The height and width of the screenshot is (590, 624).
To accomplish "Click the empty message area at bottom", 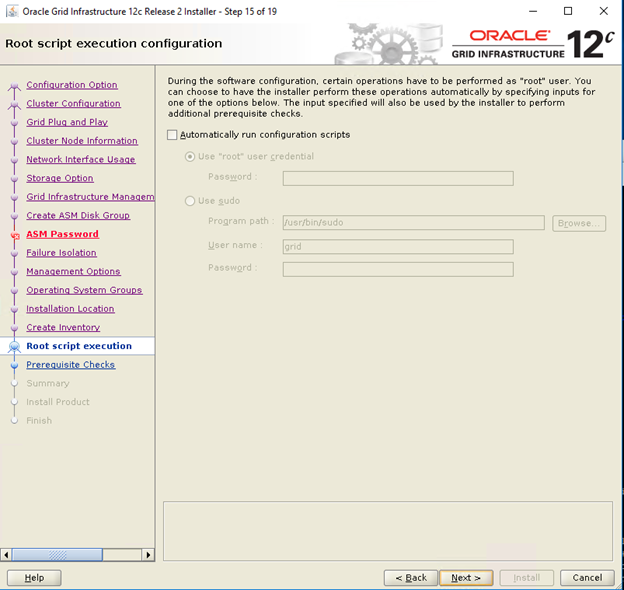I will 388,531.
